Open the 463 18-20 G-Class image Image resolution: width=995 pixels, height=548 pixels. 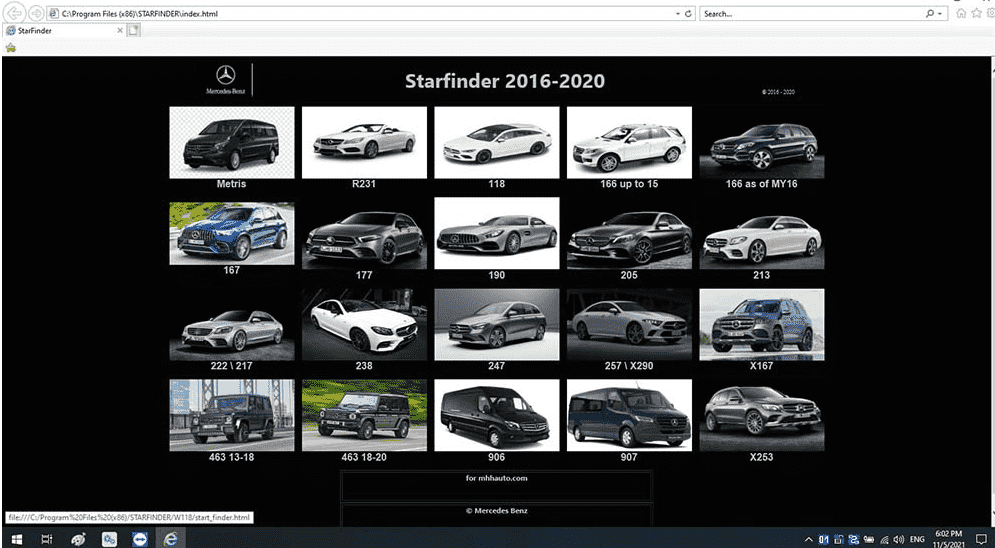(364, 415)
